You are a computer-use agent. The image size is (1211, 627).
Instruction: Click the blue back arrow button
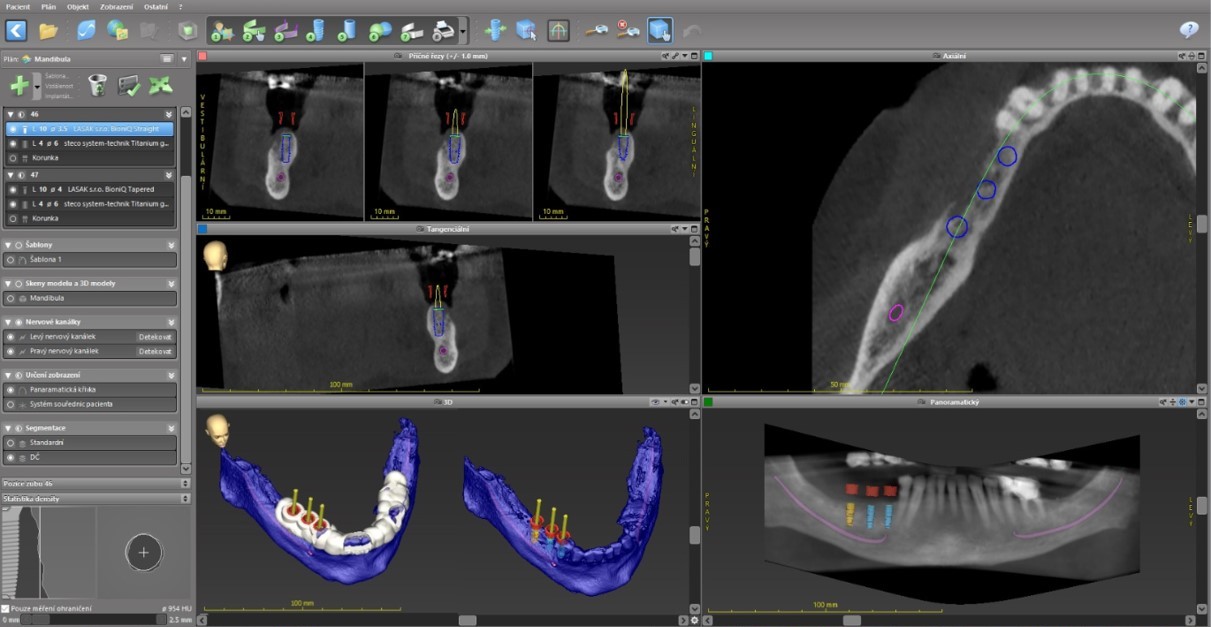(x=16, y=30)
